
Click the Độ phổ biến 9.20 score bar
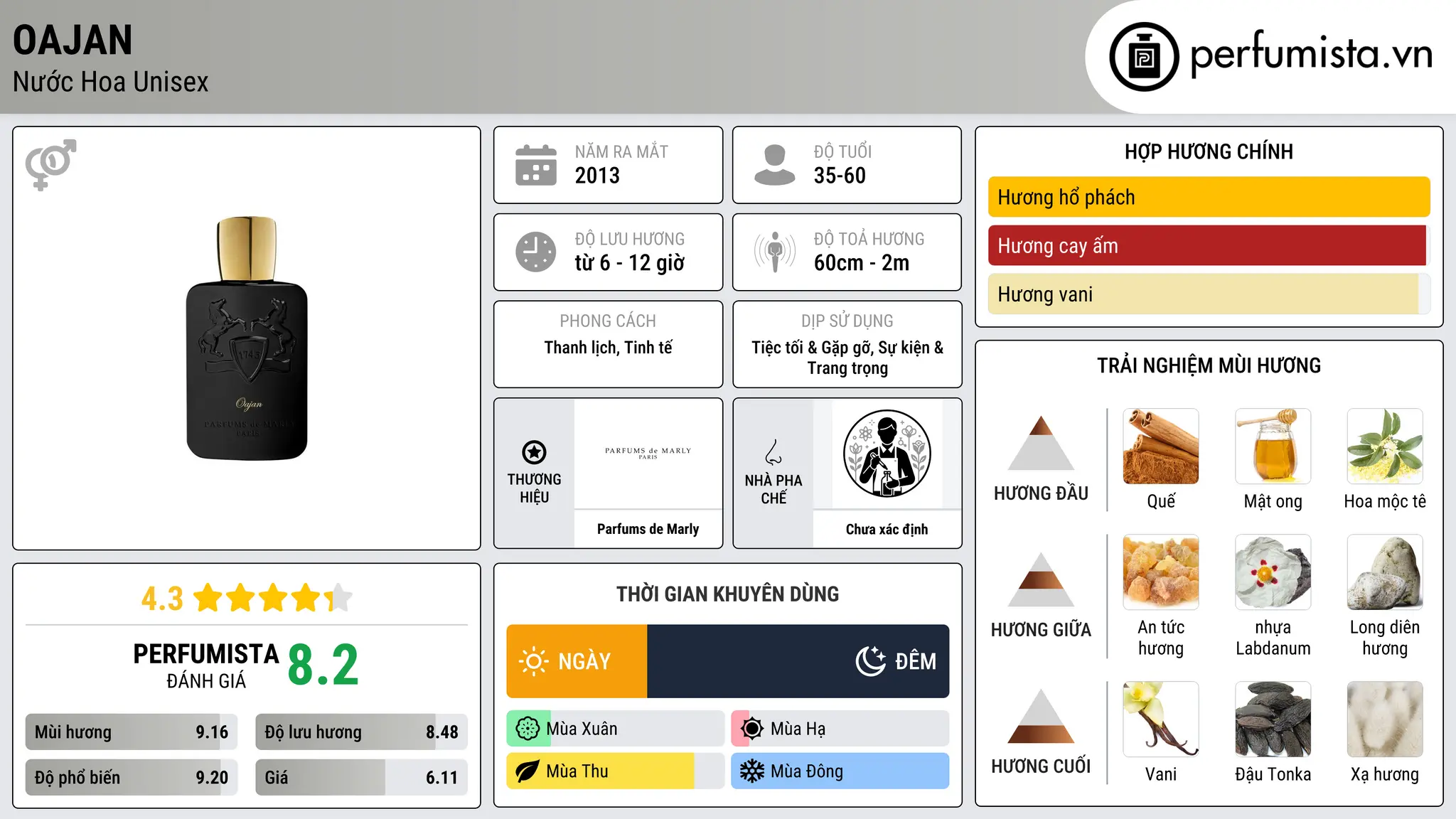(x=132, y=777)
